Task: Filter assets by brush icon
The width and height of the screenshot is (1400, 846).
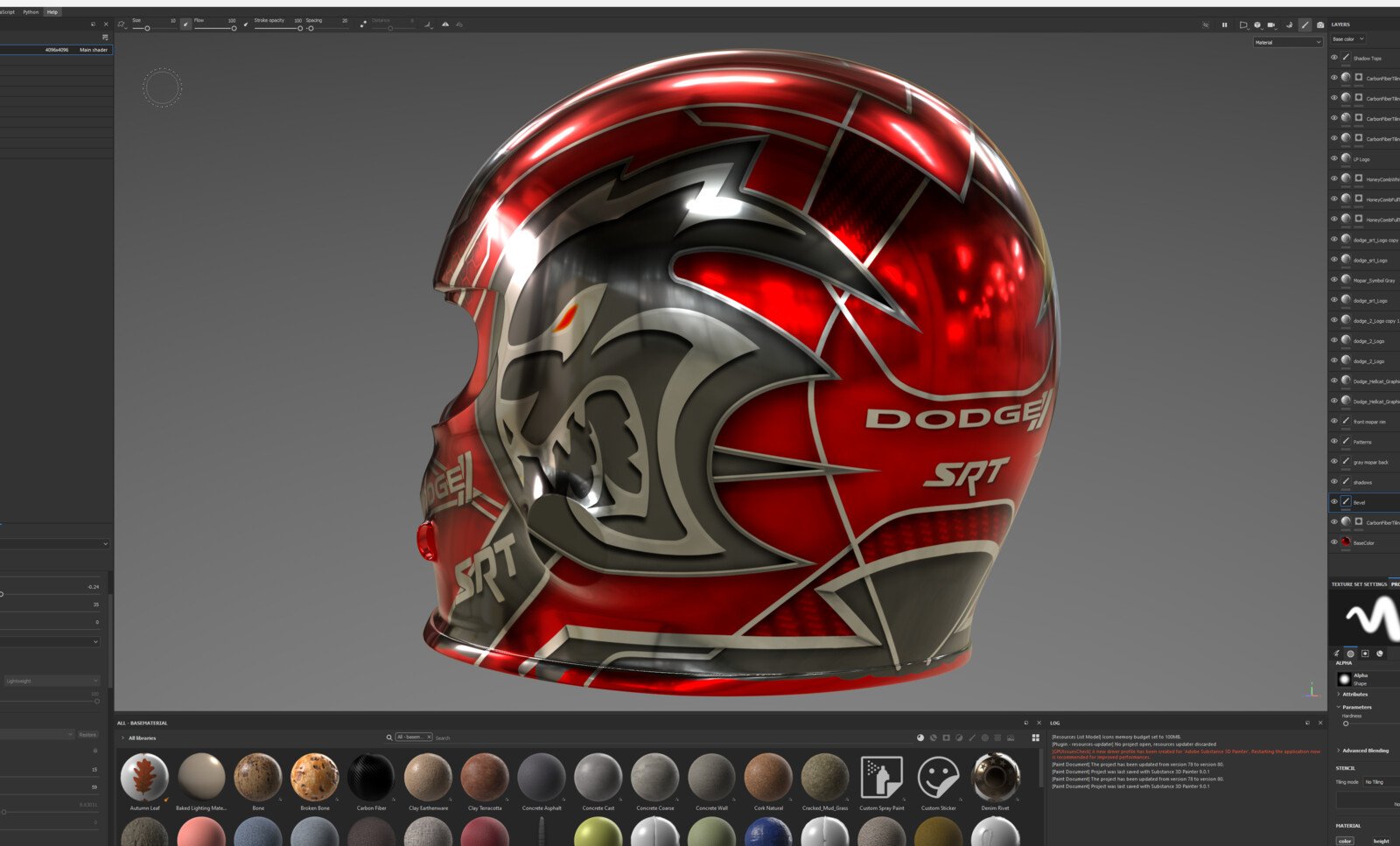Action: [x=971, y=738]
